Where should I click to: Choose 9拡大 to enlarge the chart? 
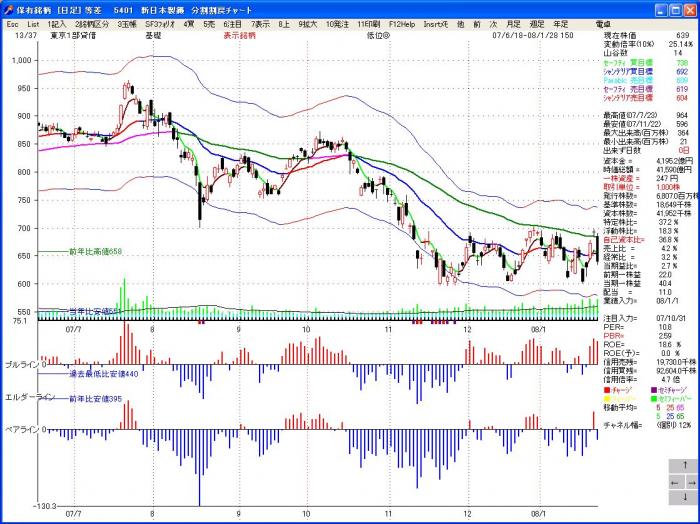click(x=308, y=22)
